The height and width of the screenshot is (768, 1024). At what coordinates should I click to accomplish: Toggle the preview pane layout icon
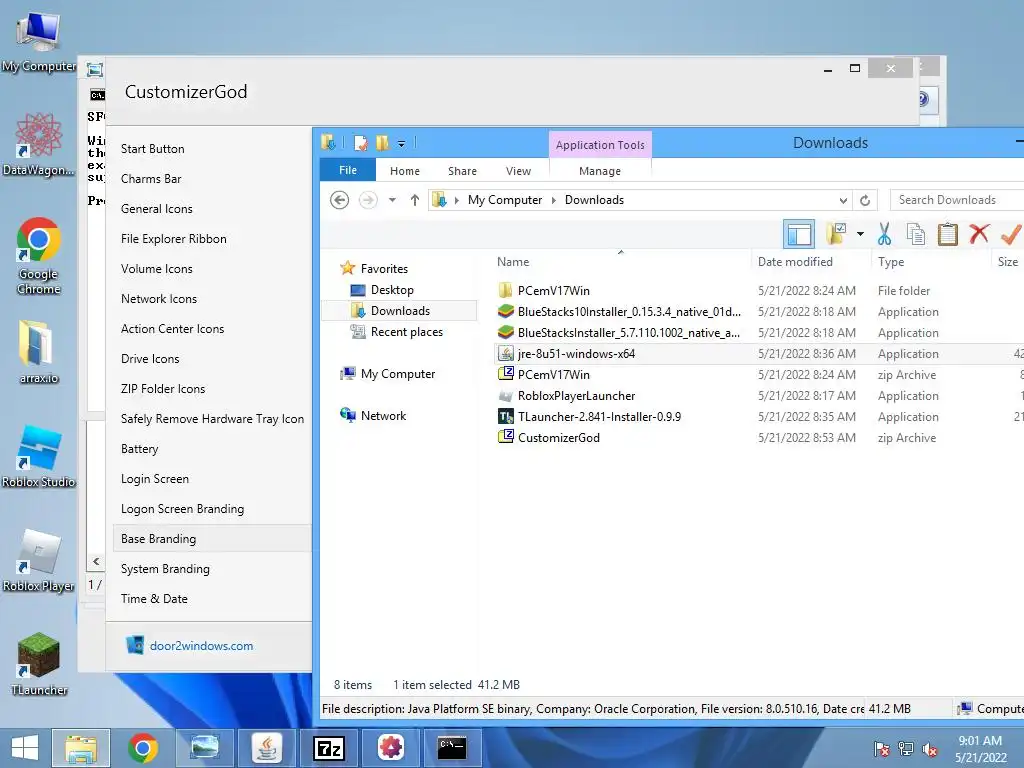point(799,234)
